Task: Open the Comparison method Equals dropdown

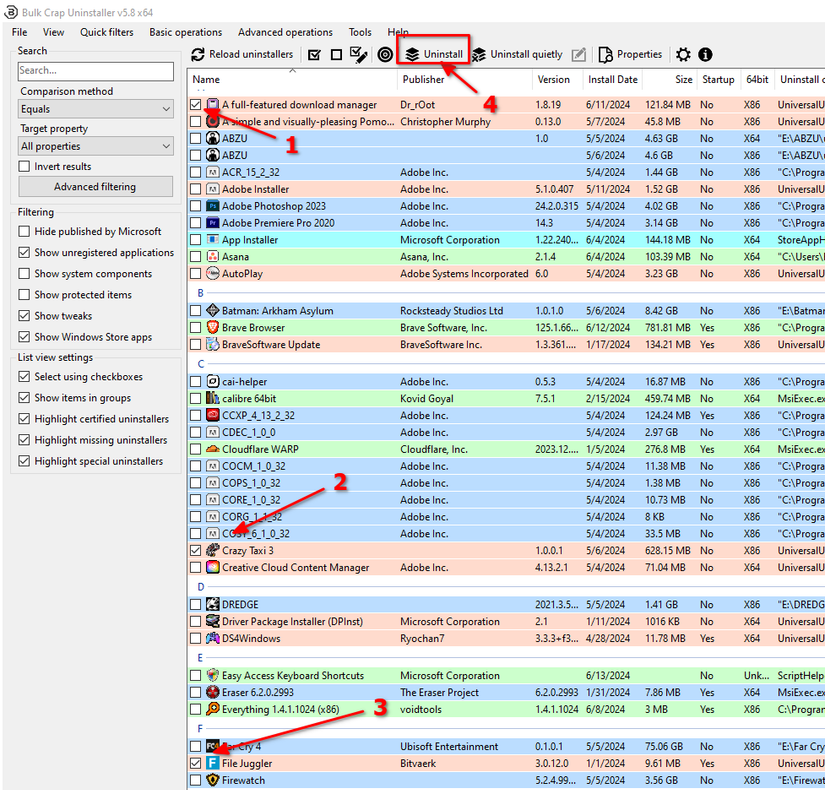Action: click(96, 109)
